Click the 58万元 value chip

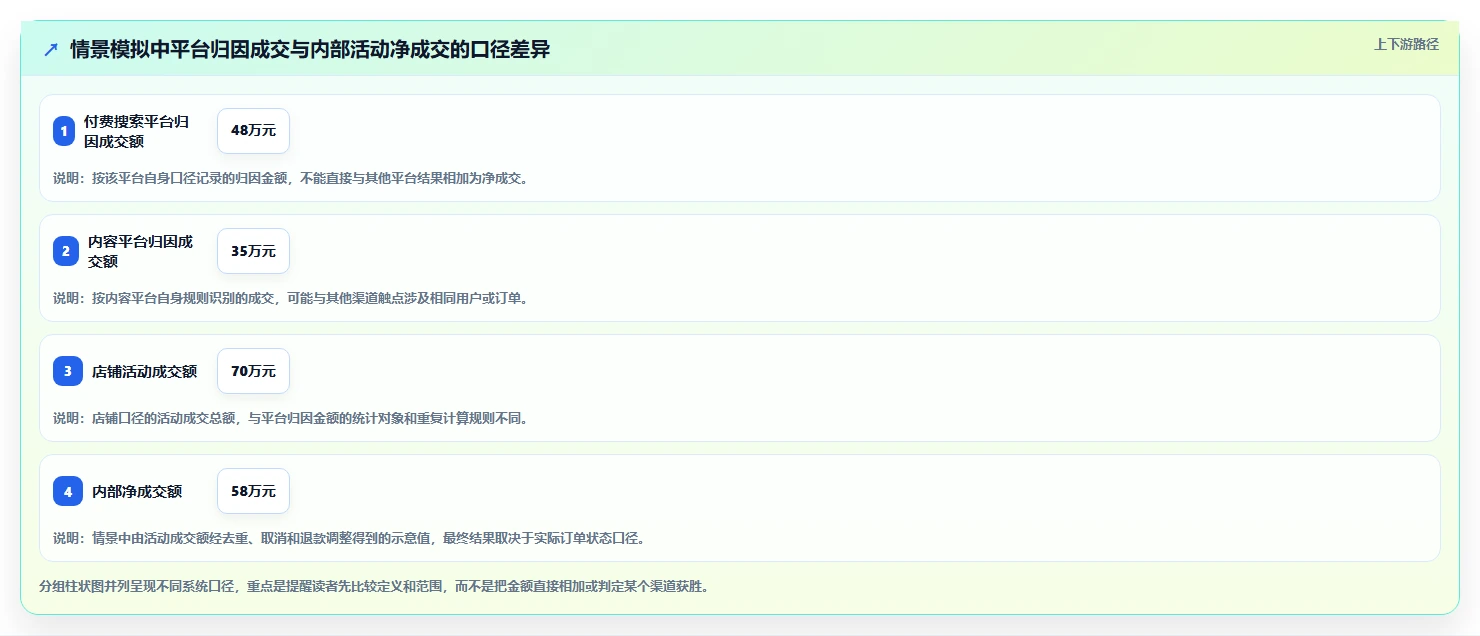(253, 491)
